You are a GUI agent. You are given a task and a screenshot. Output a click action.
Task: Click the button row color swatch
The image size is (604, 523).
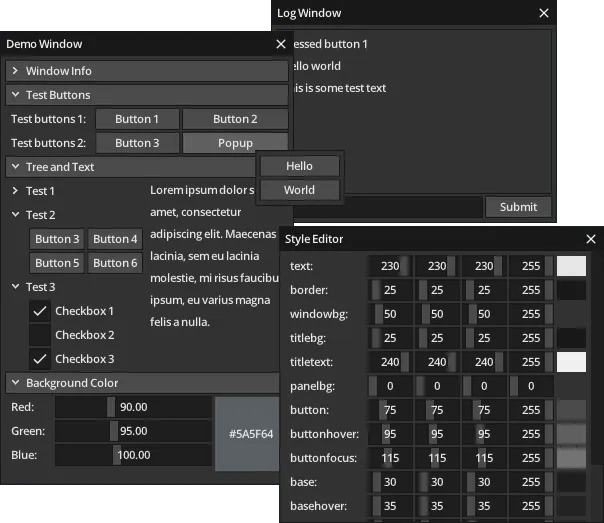571,410
